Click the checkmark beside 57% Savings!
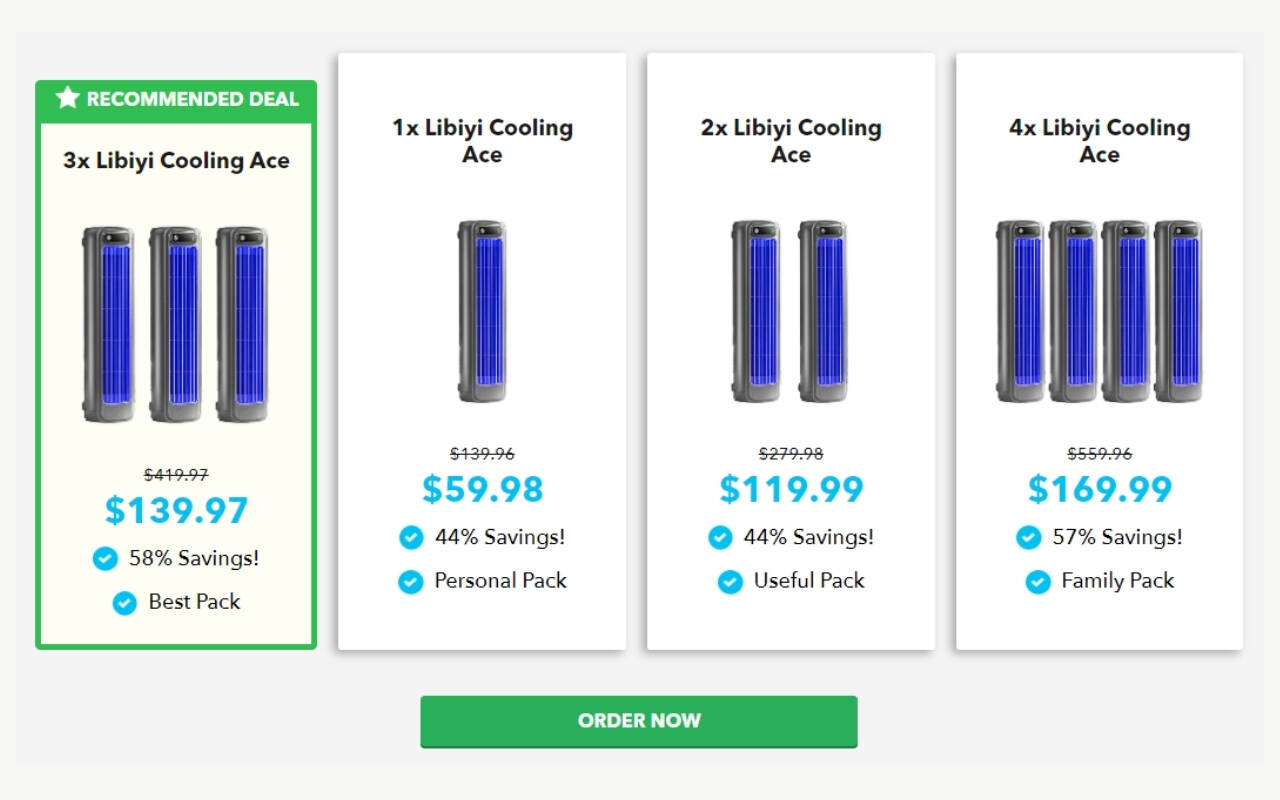This screenshot has height=800, width=1280. pos(1028,537)
